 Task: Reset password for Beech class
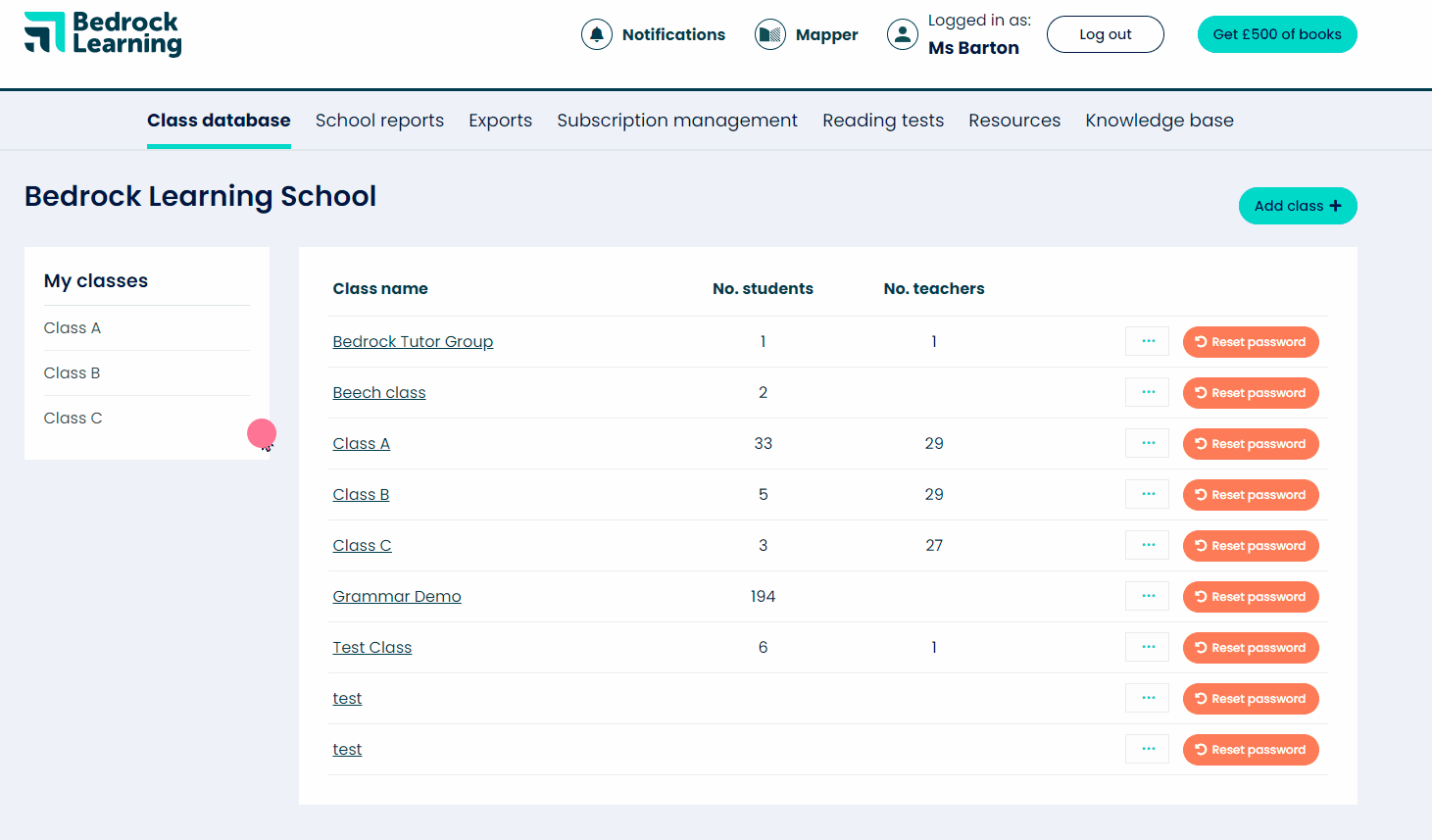[x=1251, y=393]
